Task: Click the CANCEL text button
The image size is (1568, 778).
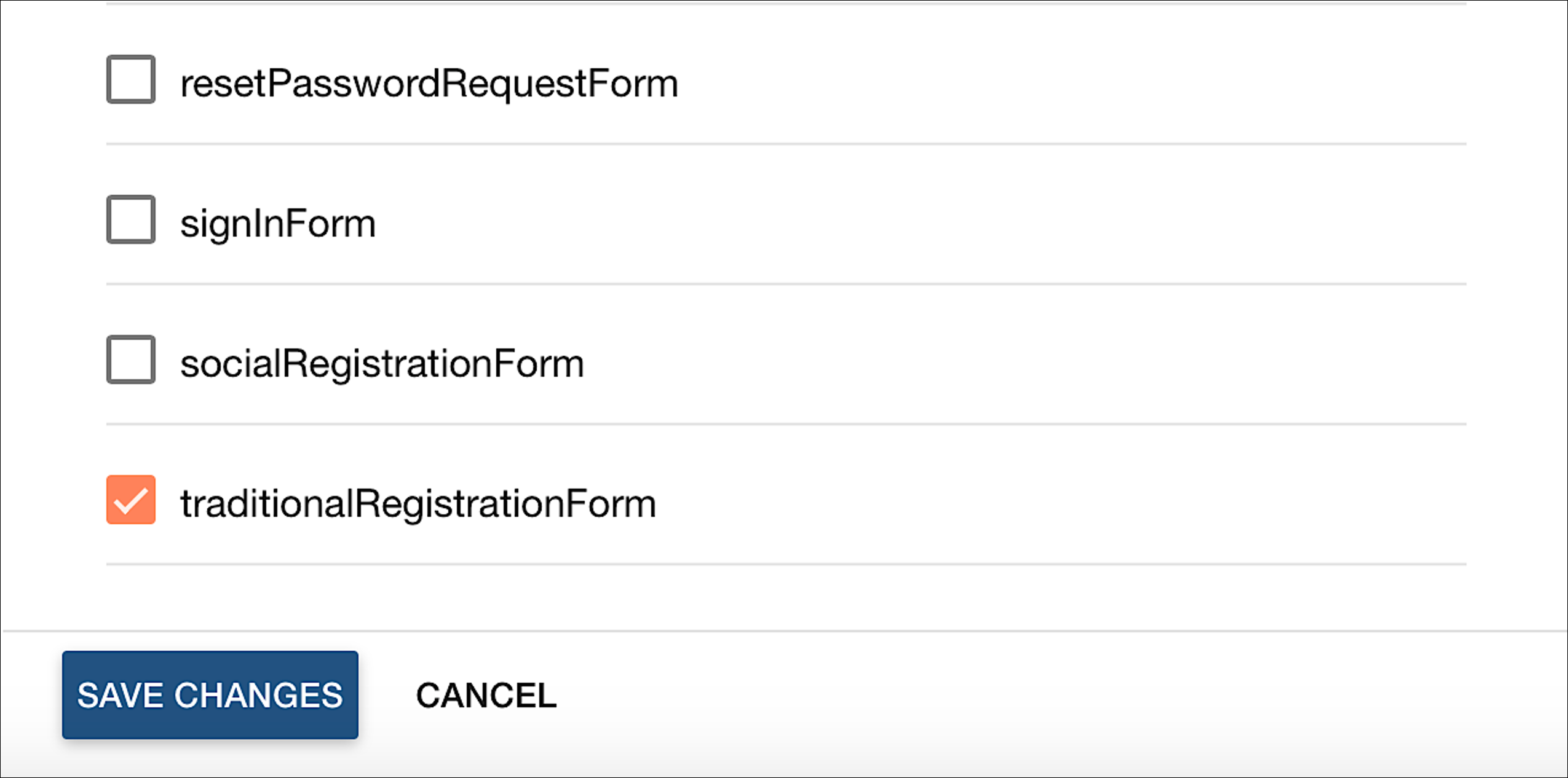Action: (486, 696)
